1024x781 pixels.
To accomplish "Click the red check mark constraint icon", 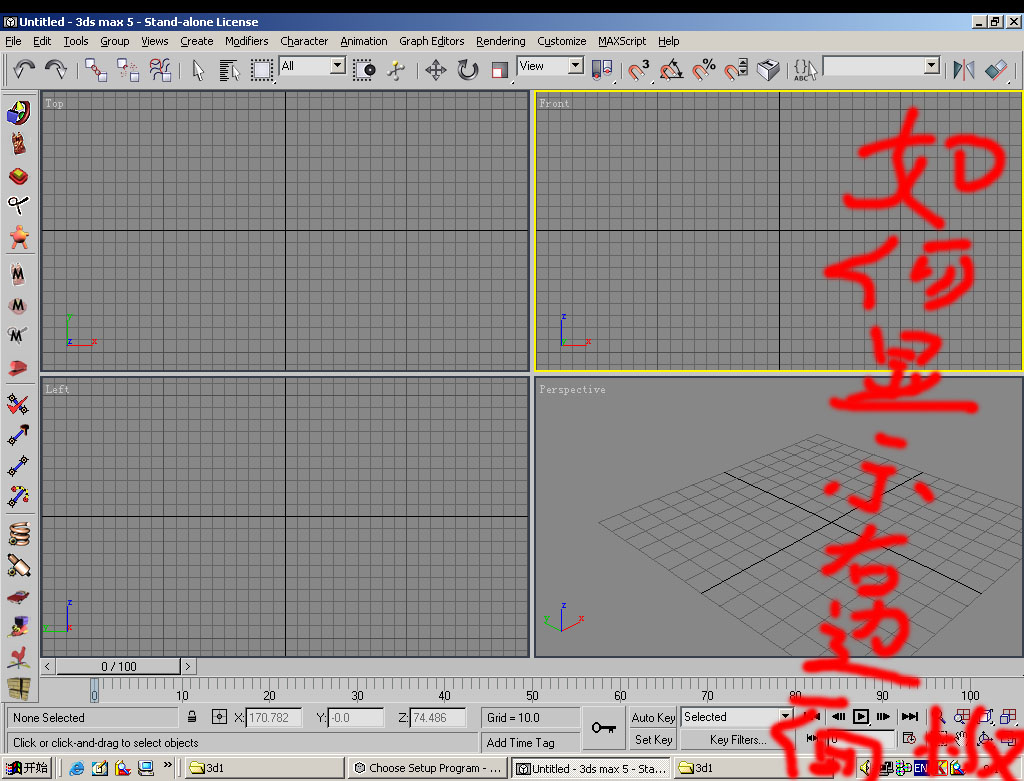I will 18,404.
